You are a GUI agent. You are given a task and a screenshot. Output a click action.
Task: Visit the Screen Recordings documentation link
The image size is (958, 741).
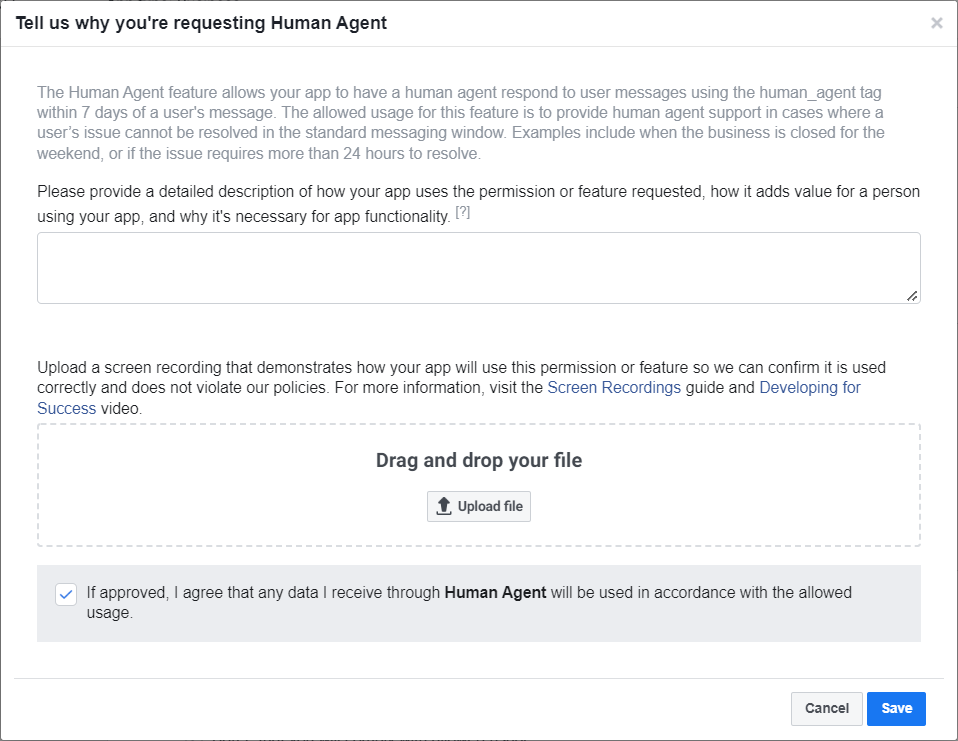click(x=614, y=387)
